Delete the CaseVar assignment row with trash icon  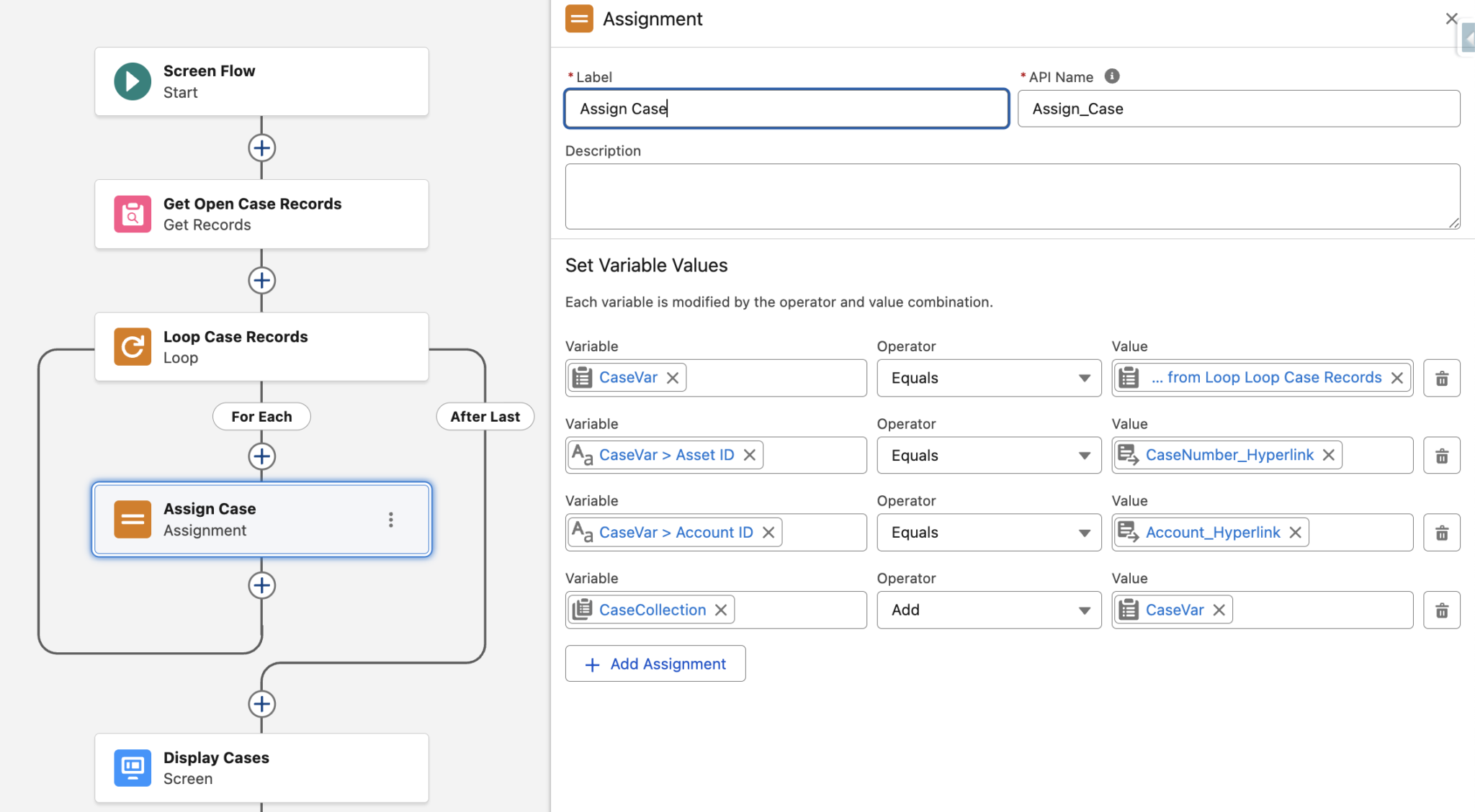(1441, 377)
